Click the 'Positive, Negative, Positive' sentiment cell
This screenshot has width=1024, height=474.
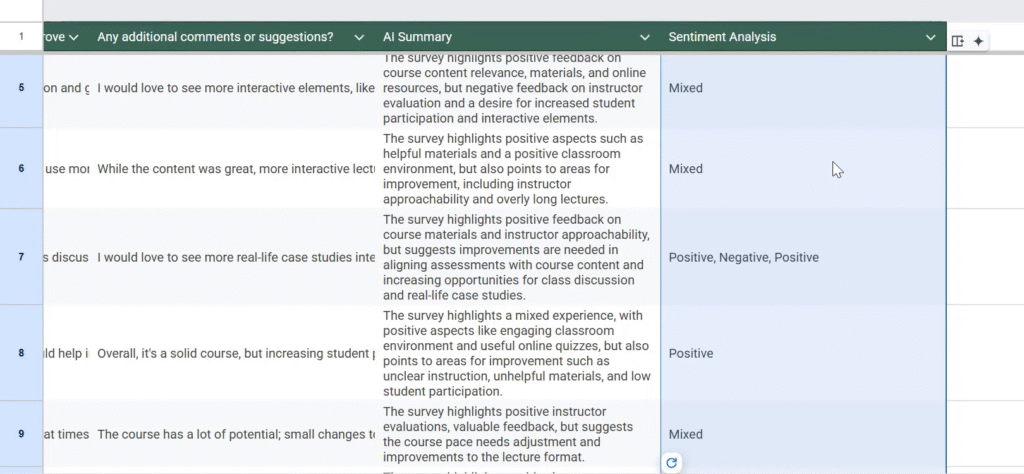[x=803, y=257]
